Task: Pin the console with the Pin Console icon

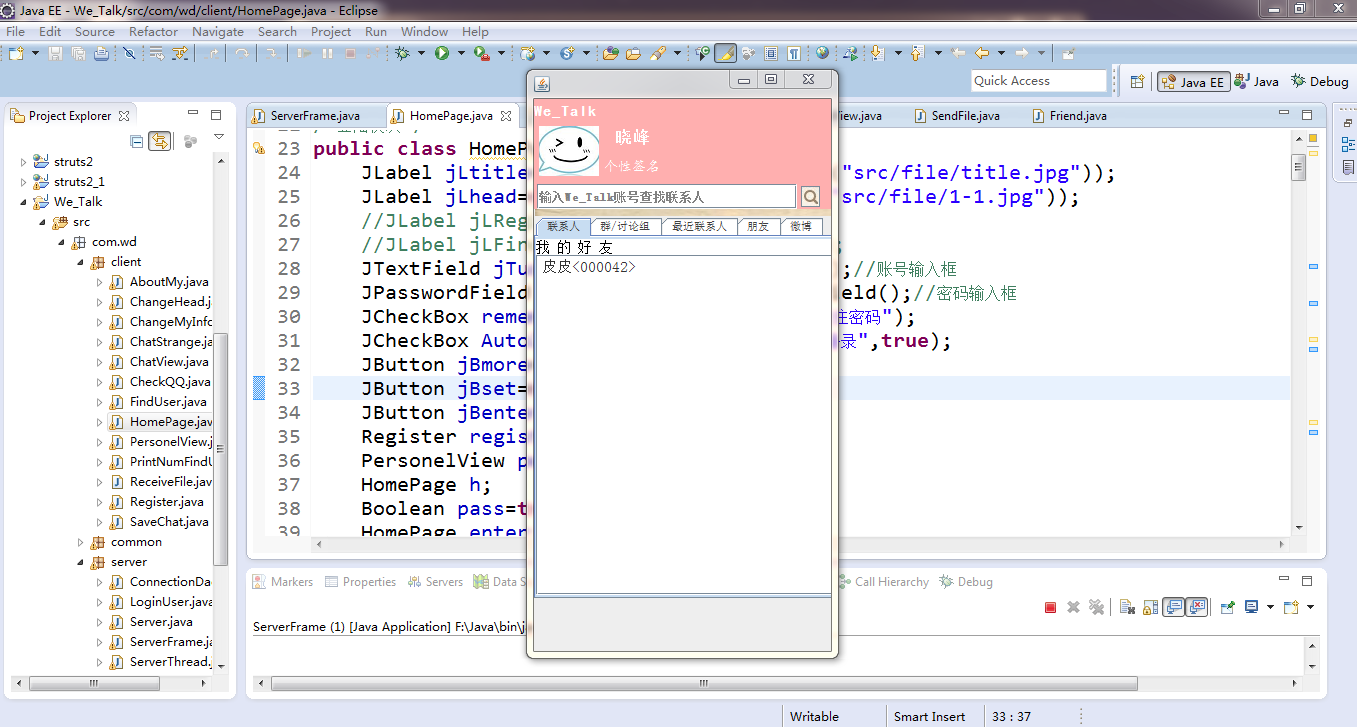Action: point(1227,607)
